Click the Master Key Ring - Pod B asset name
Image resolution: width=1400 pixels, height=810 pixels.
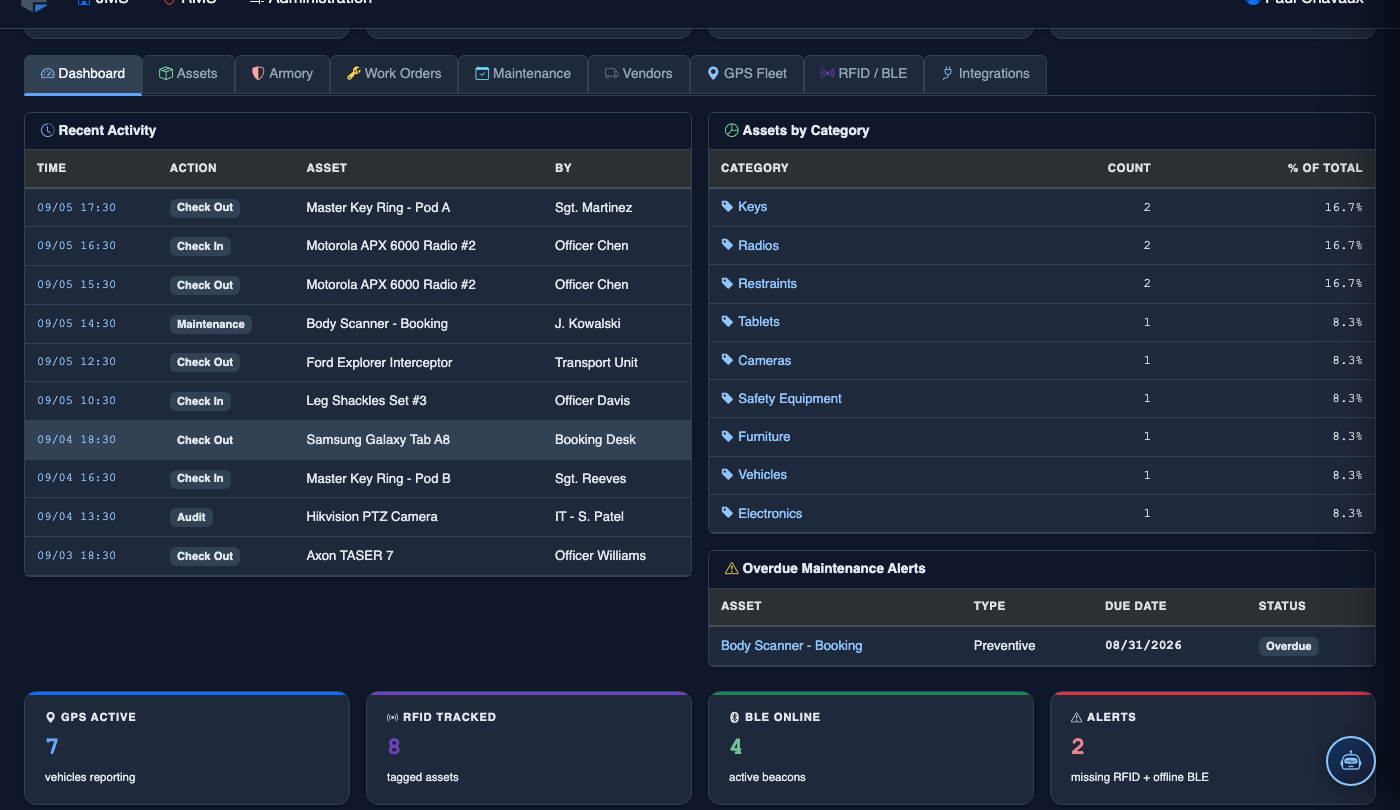click(378, 479)
